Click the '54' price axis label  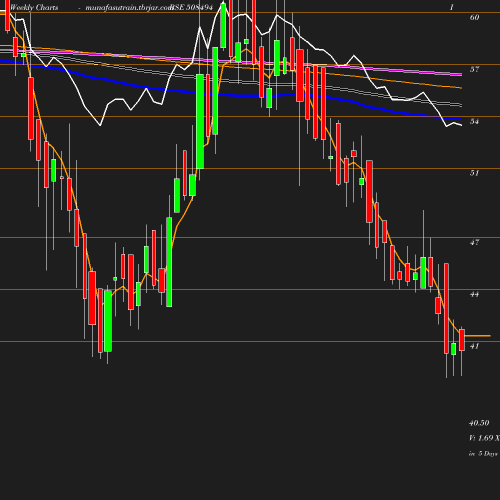474,121
